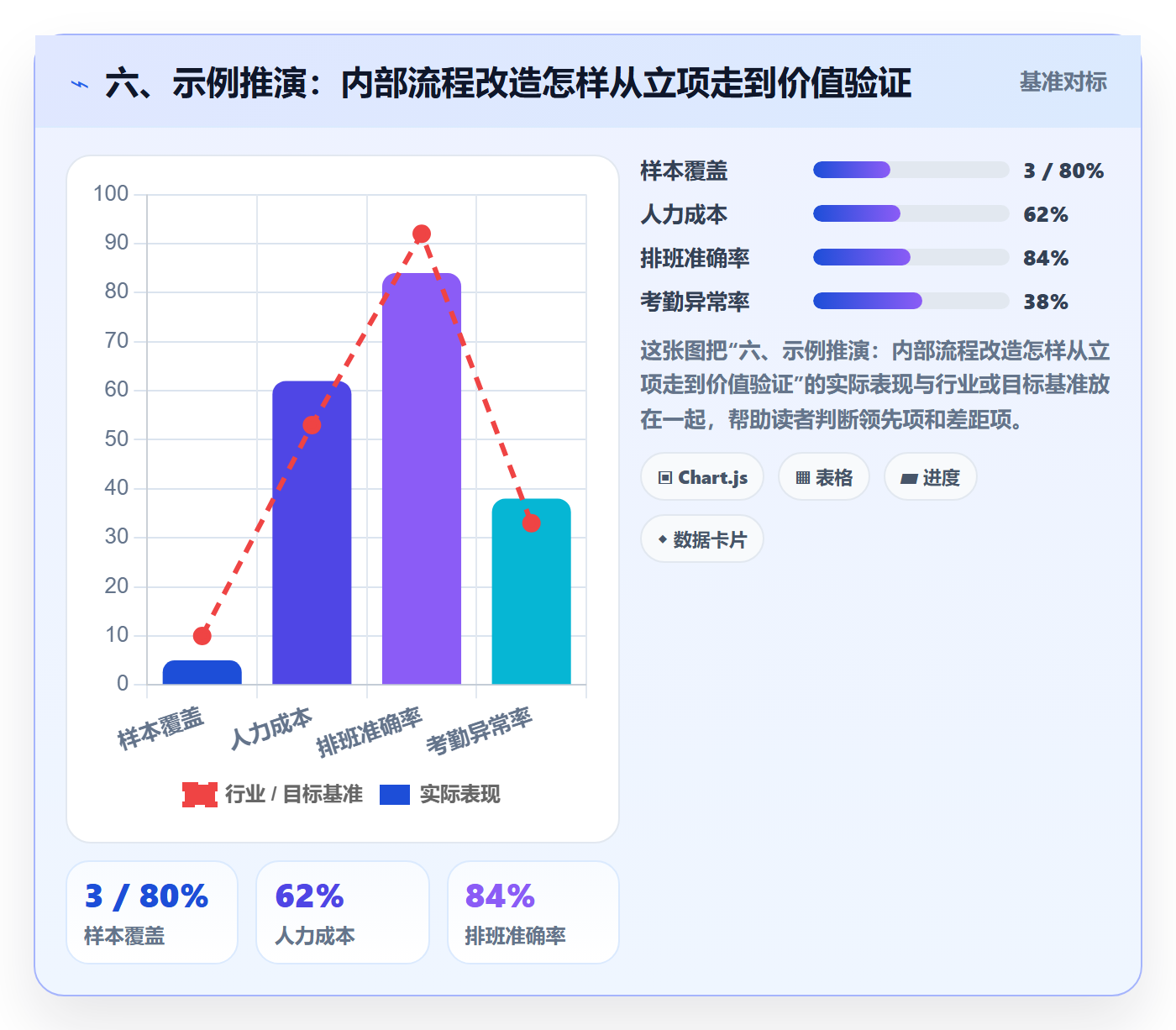This screenshot has height=1030, width=1176.
Task: Click the Chart.js tag chip
Action: click(702, 477)
